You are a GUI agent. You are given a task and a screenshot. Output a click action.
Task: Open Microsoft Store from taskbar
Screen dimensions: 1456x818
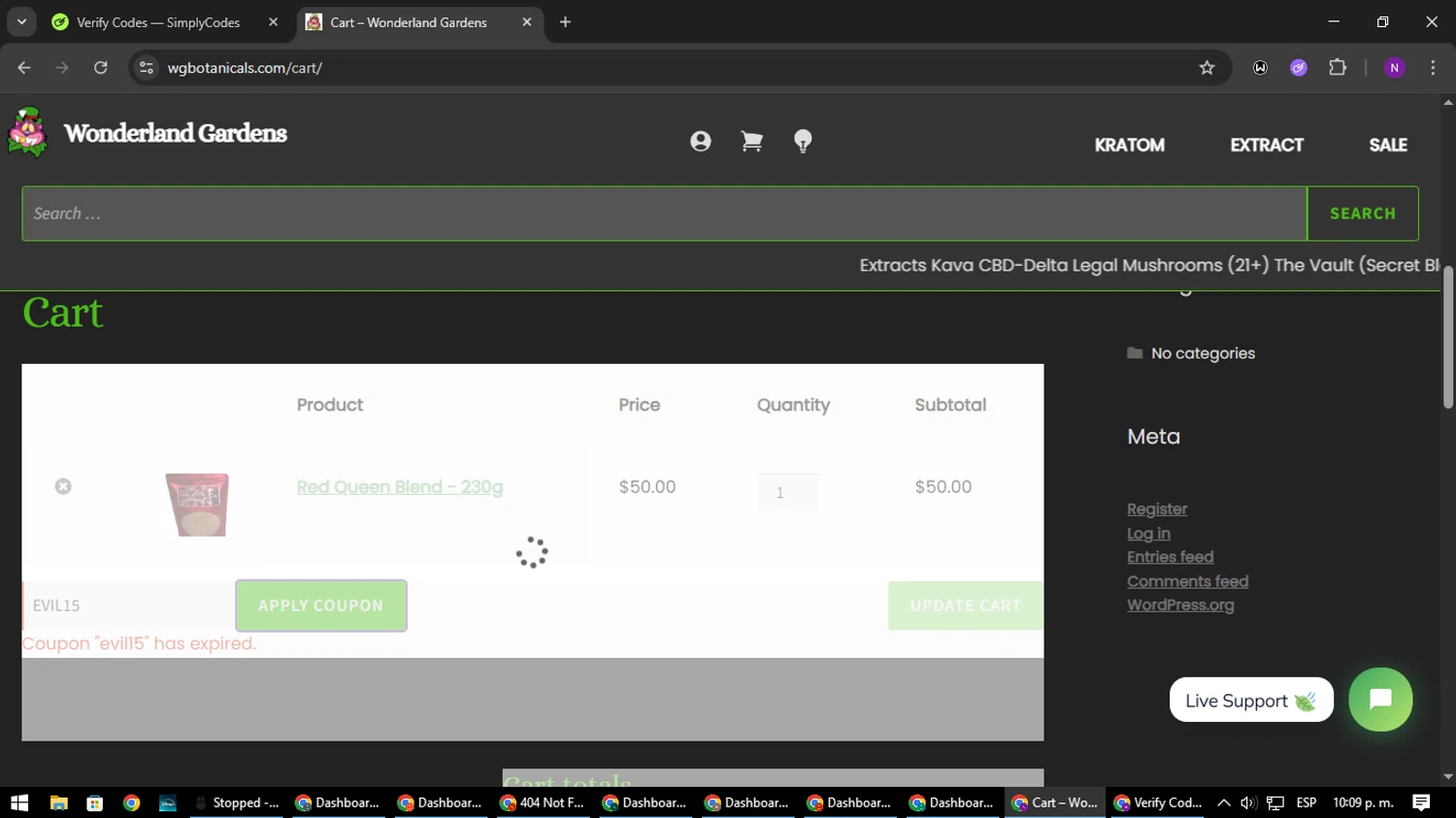tap(94, 802)
